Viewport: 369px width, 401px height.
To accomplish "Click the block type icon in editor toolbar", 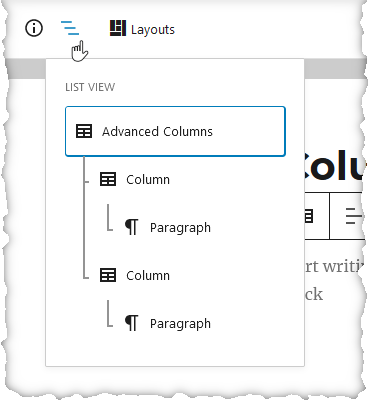I will pos(309,216).
